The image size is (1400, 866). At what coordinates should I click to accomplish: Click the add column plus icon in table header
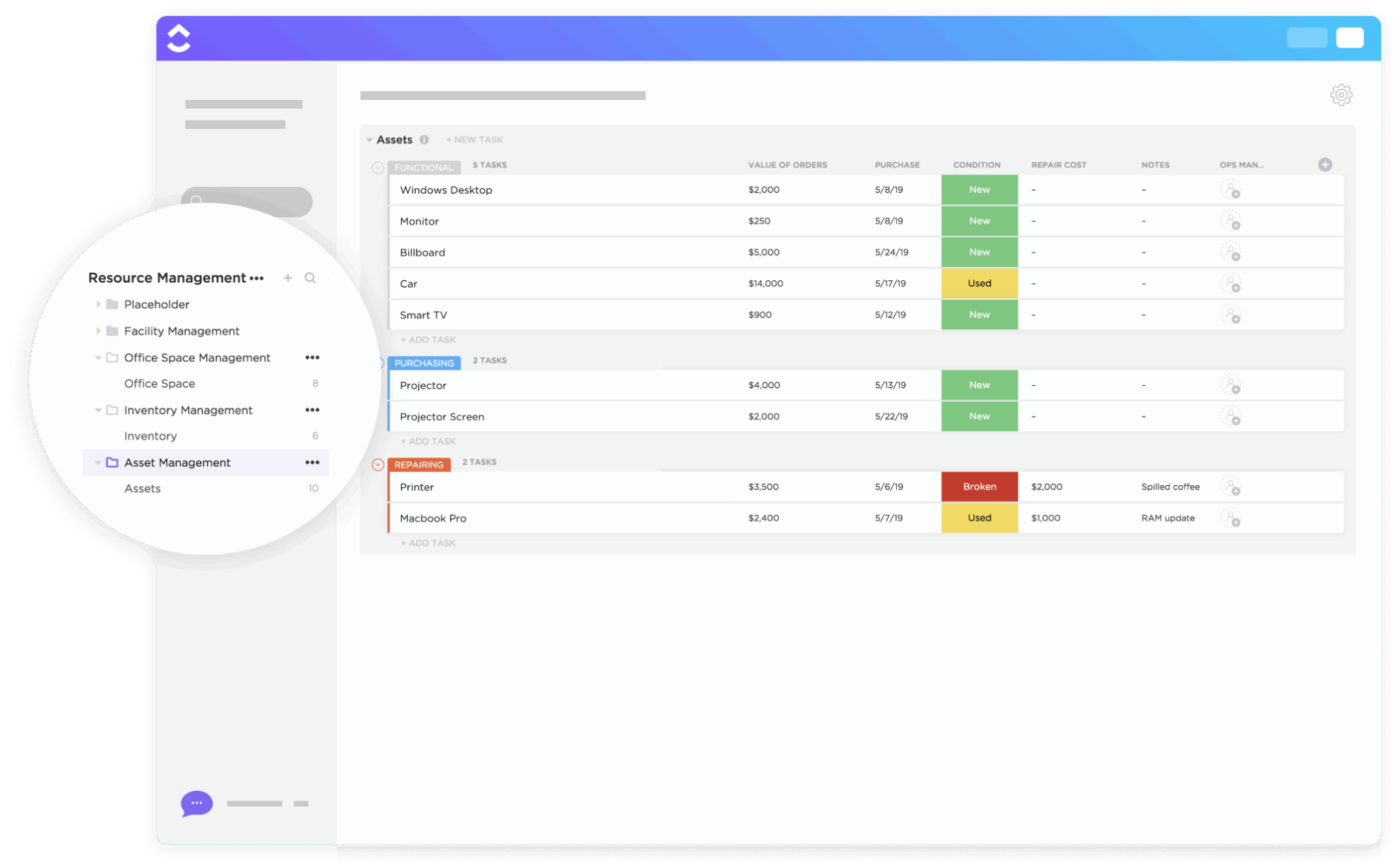pyautogui.click(x=1325, y=165)
